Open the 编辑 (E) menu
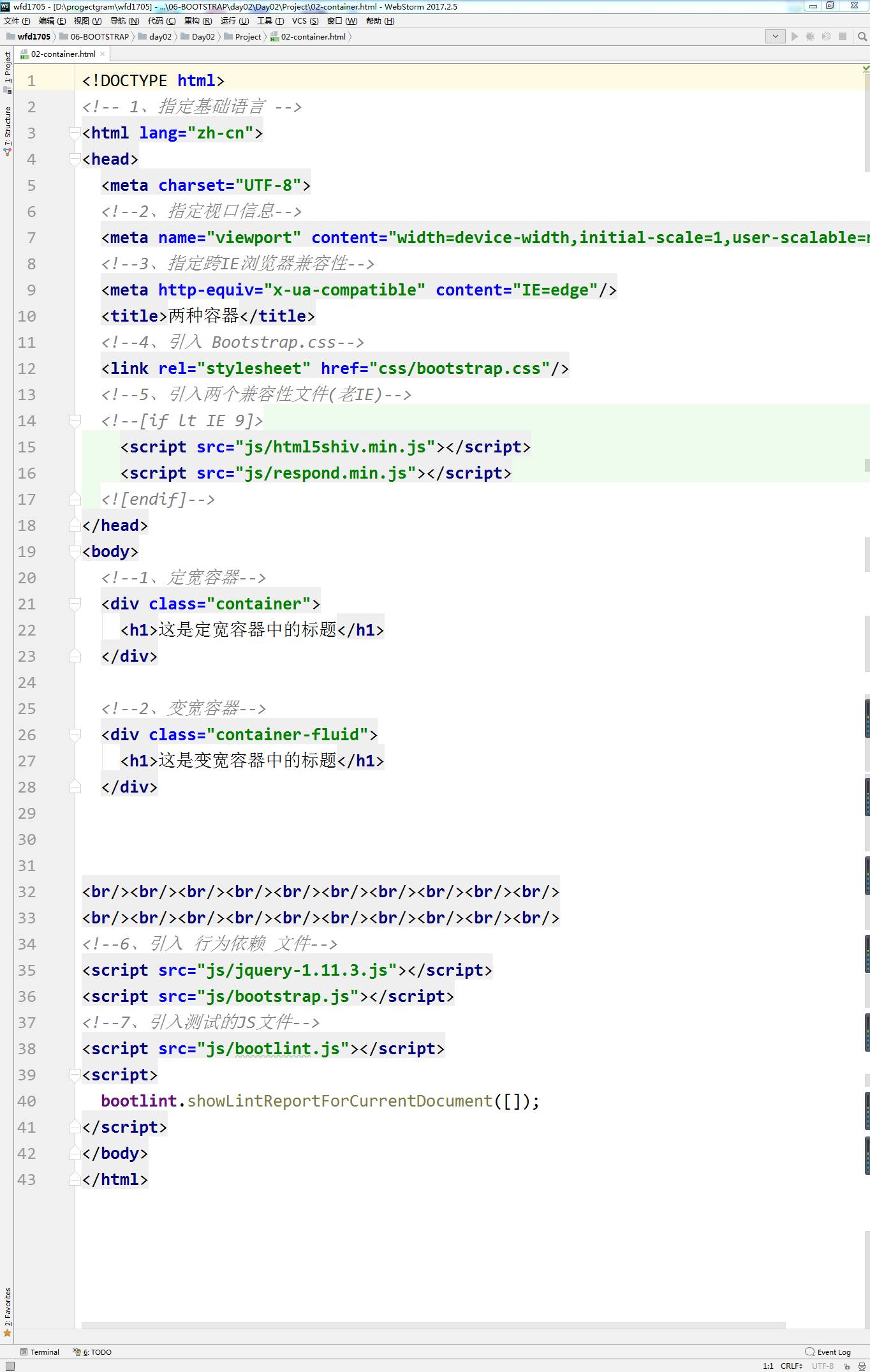870x1372 pixels. tap(52, 21)
